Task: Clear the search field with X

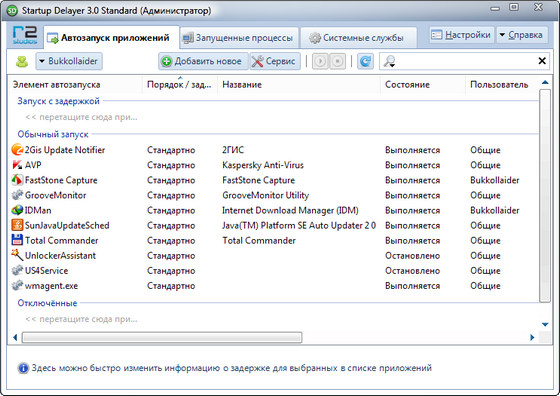Action: coord(542,61)
